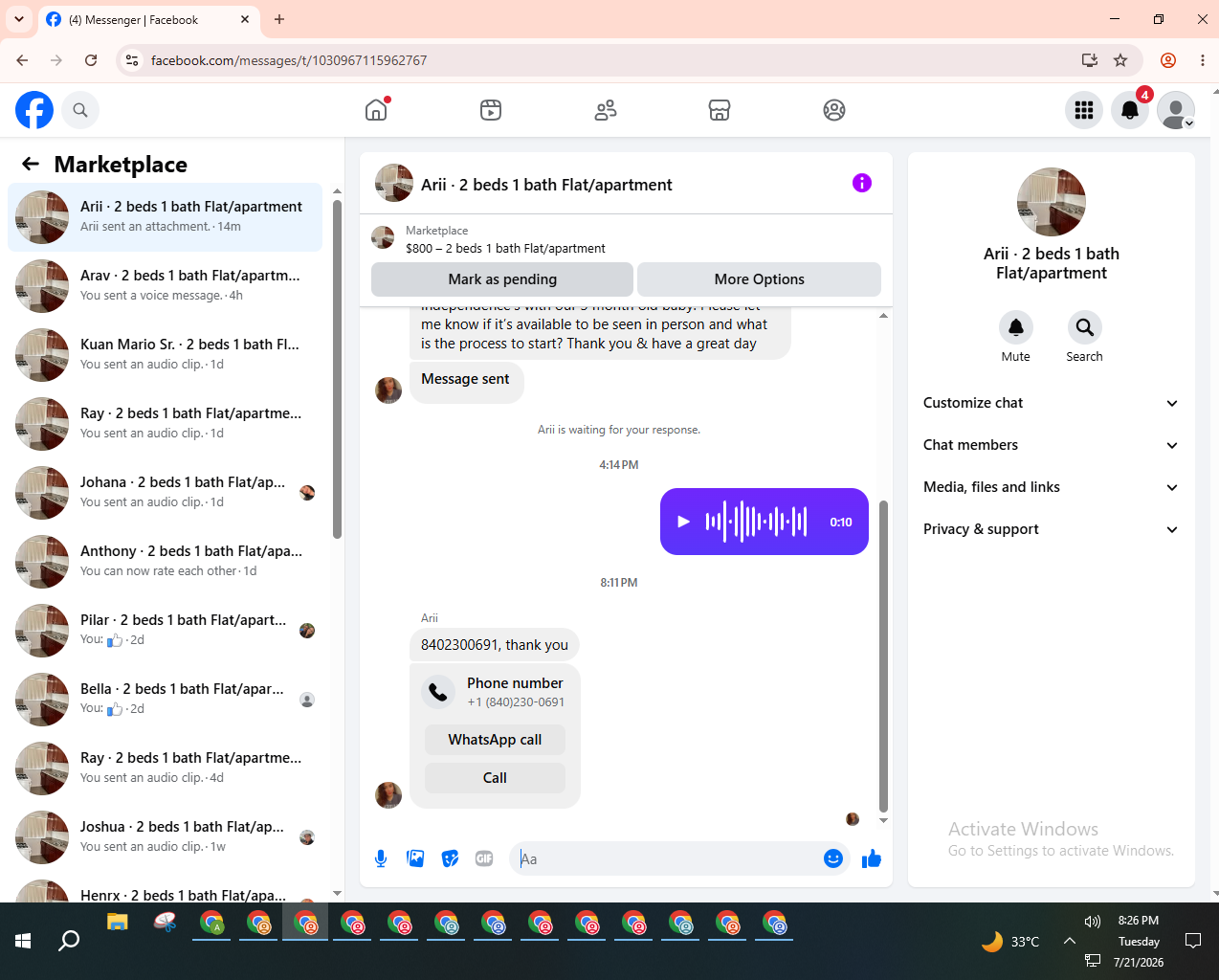Open the $800 – 2 beds listing link
This screenshot has height=980, width=1219.
(505, 248)
